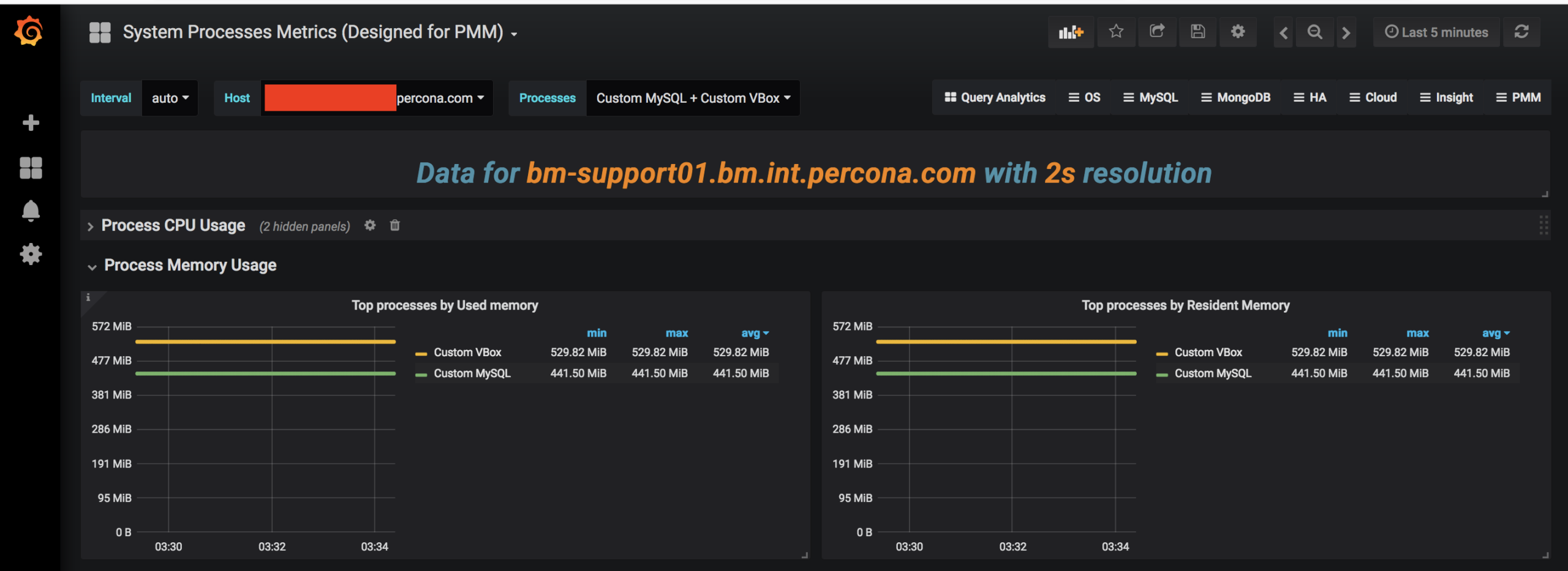Open the Interval auto dropdown

(170, 98)
